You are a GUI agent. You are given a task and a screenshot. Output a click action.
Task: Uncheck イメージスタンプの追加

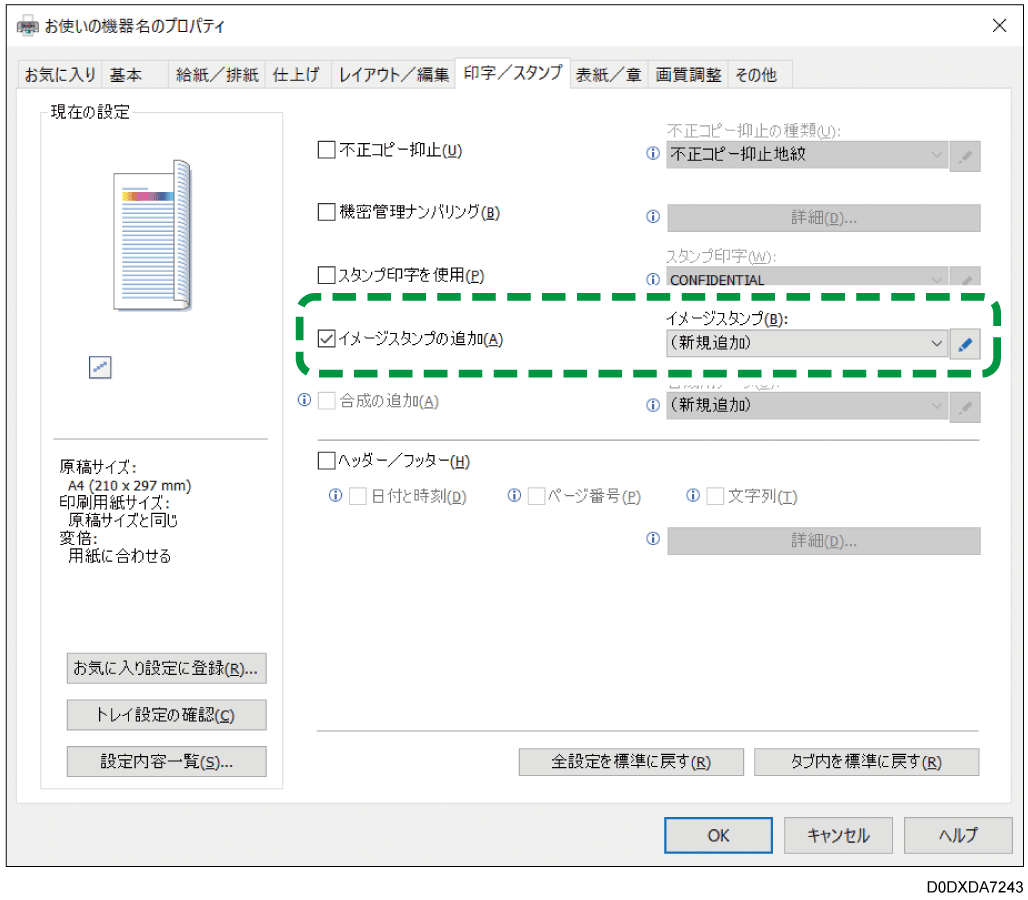(326, 338)
